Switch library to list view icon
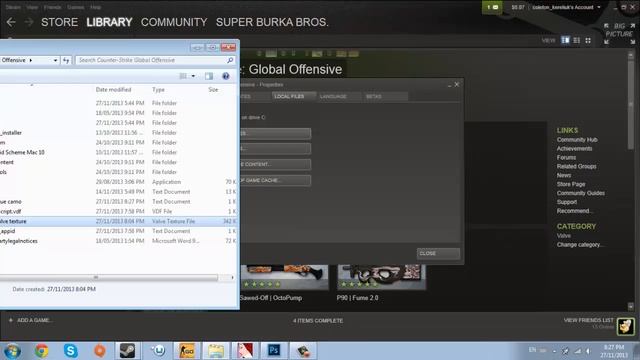640x360 pixels. [x=577, y=40]
